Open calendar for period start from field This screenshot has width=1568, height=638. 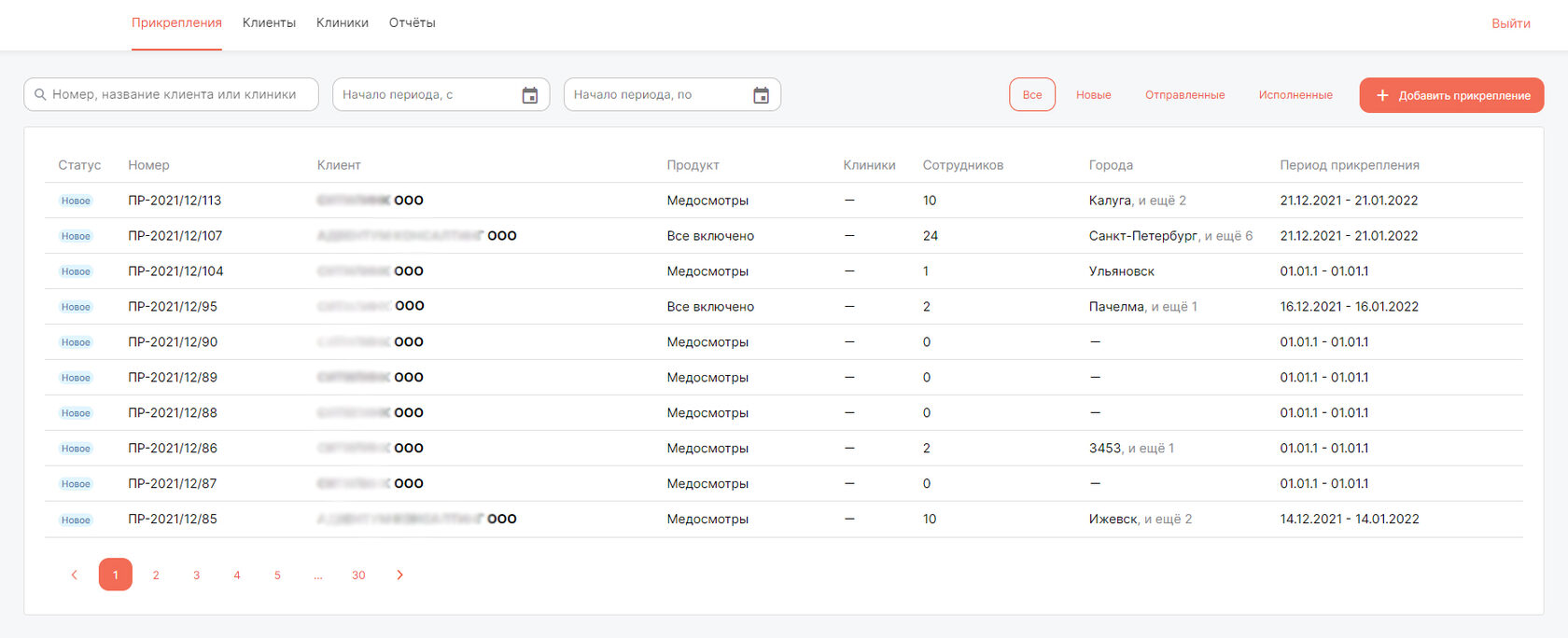[x=530, y=95]
